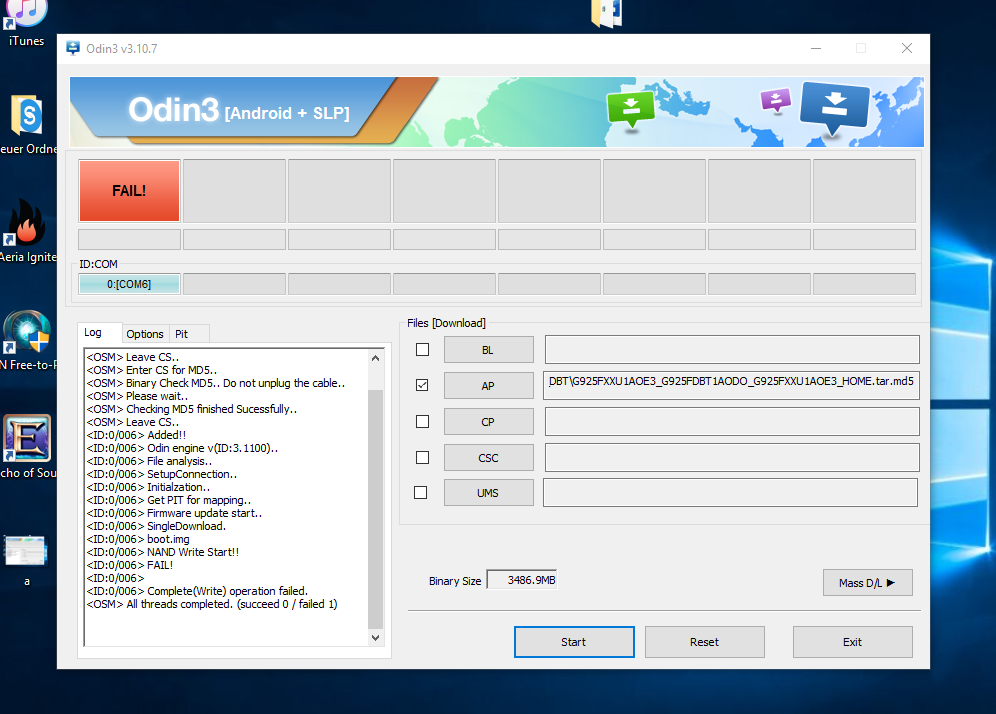
Task: Click the log line 'Odin engine v(ID:3.1100)..'
Action: 182,448
